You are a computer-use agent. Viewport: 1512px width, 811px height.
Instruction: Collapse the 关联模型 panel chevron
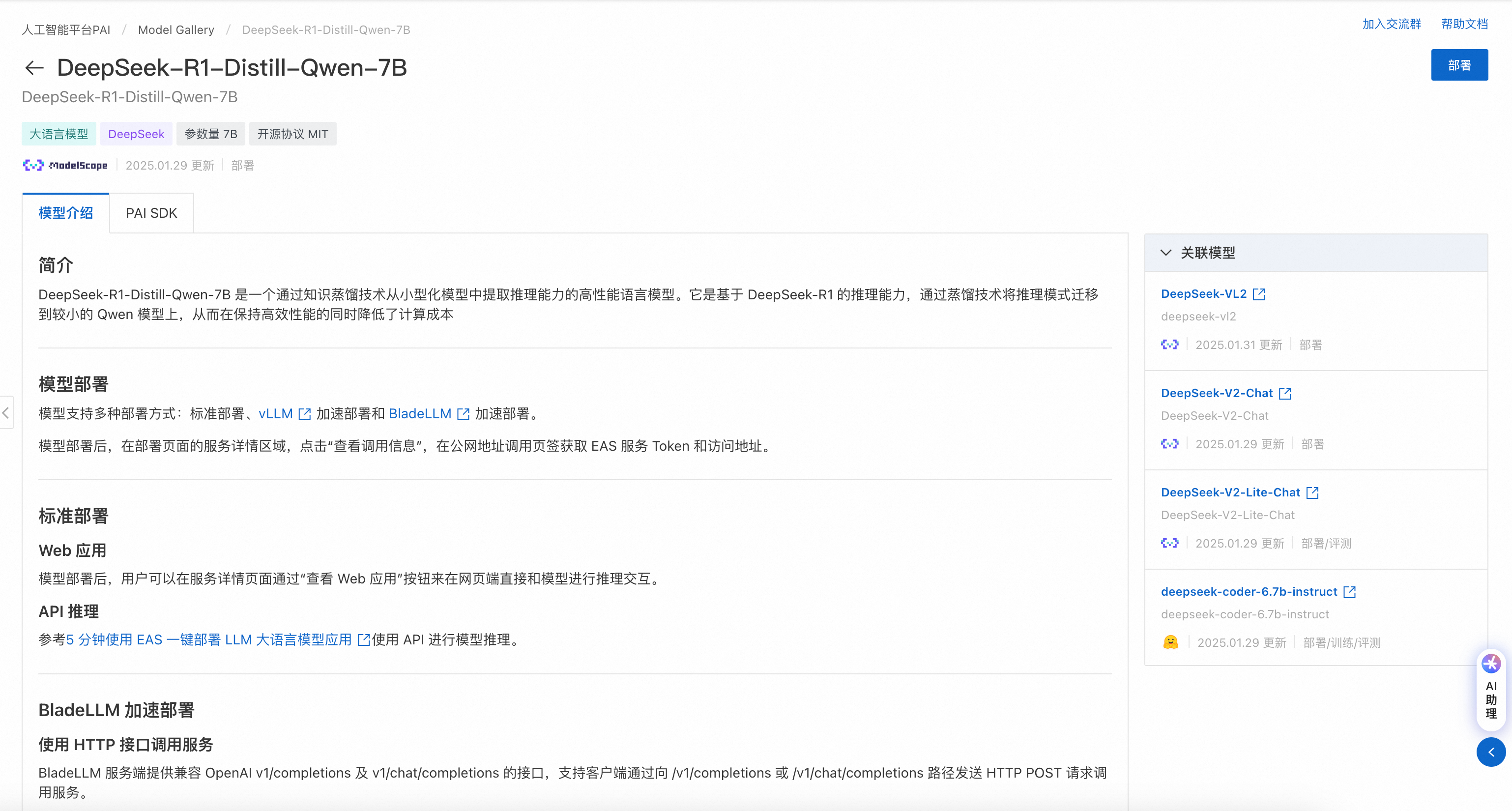point(1165,253)
